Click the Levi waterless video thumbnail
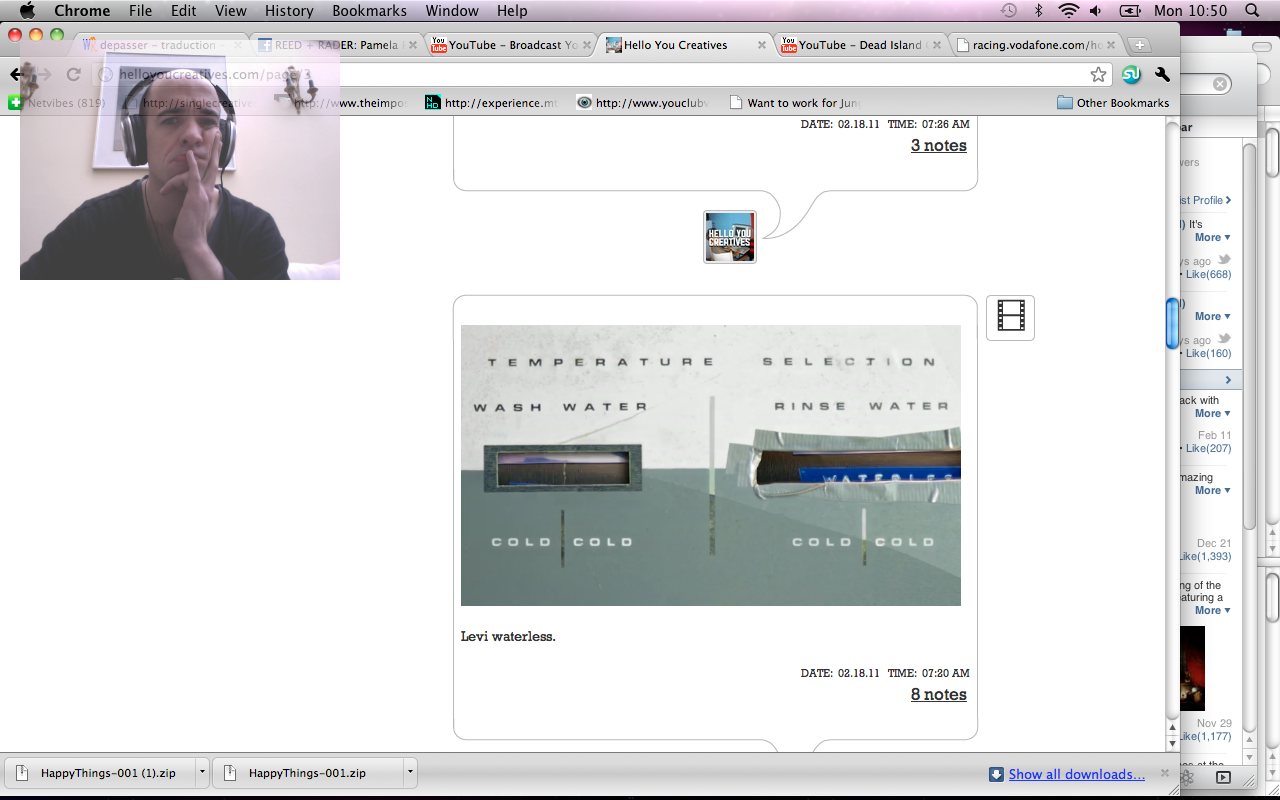 pos(710,465)
